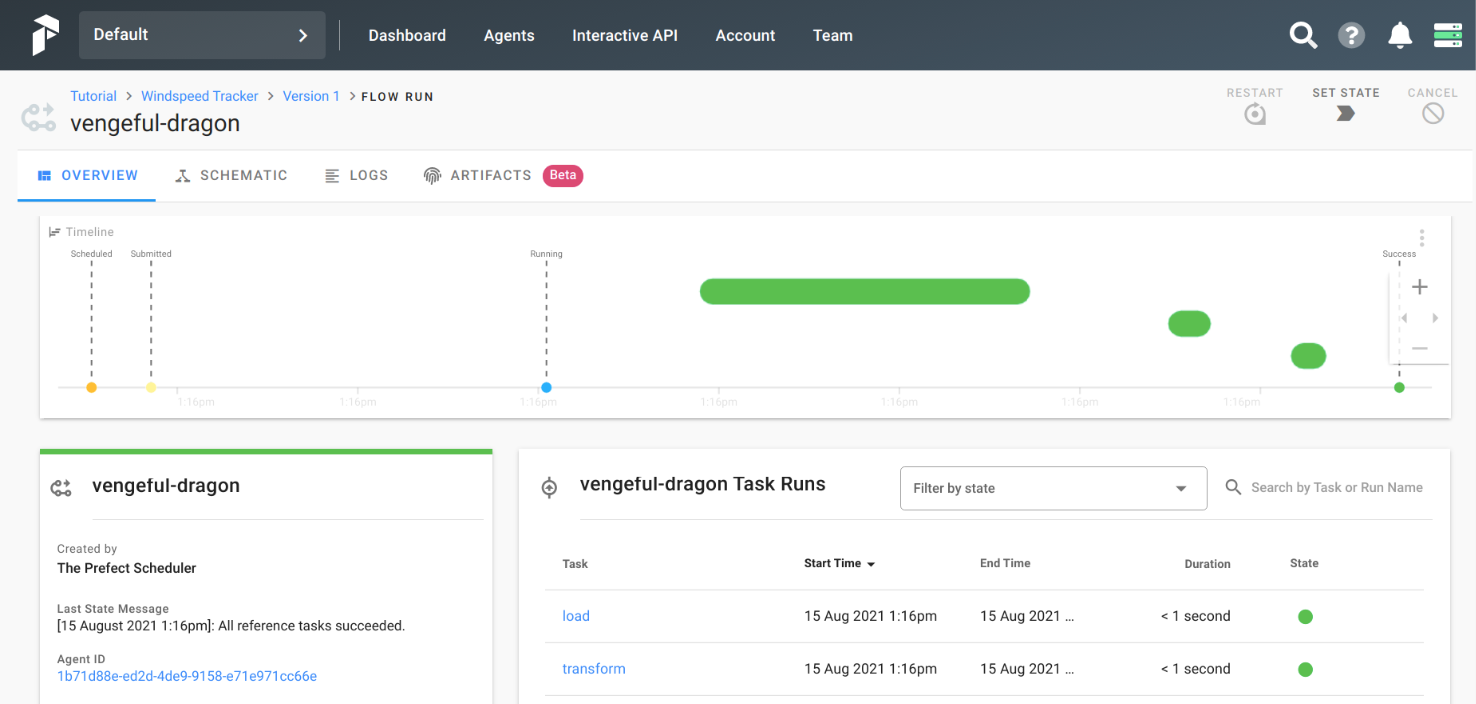Switch to the Logs tab
This screenshot has height=704, width=1476.
[356, 175]
